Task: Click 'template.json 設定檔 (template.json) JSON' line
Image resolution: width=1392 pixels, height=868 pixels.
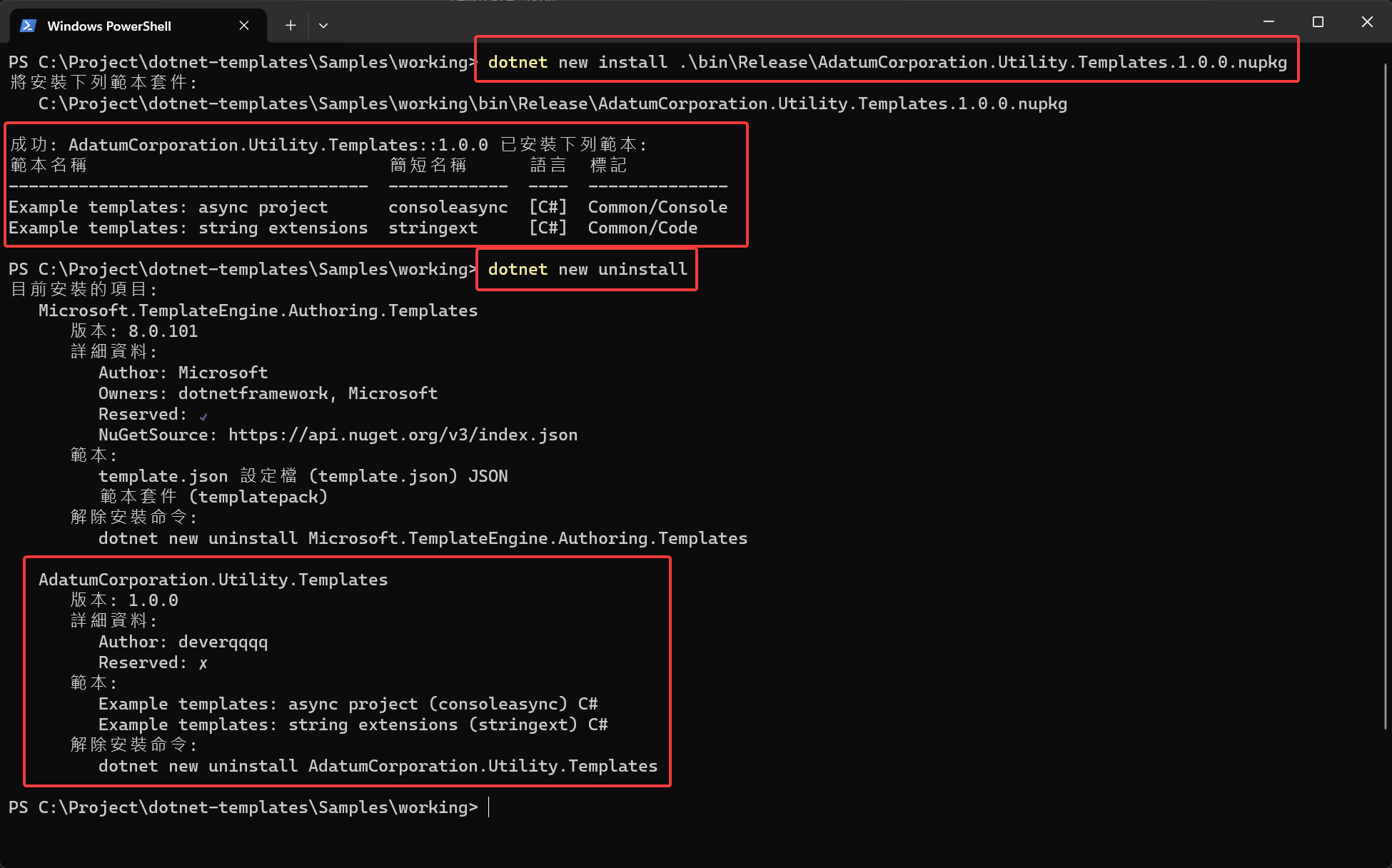Action: 303,476
